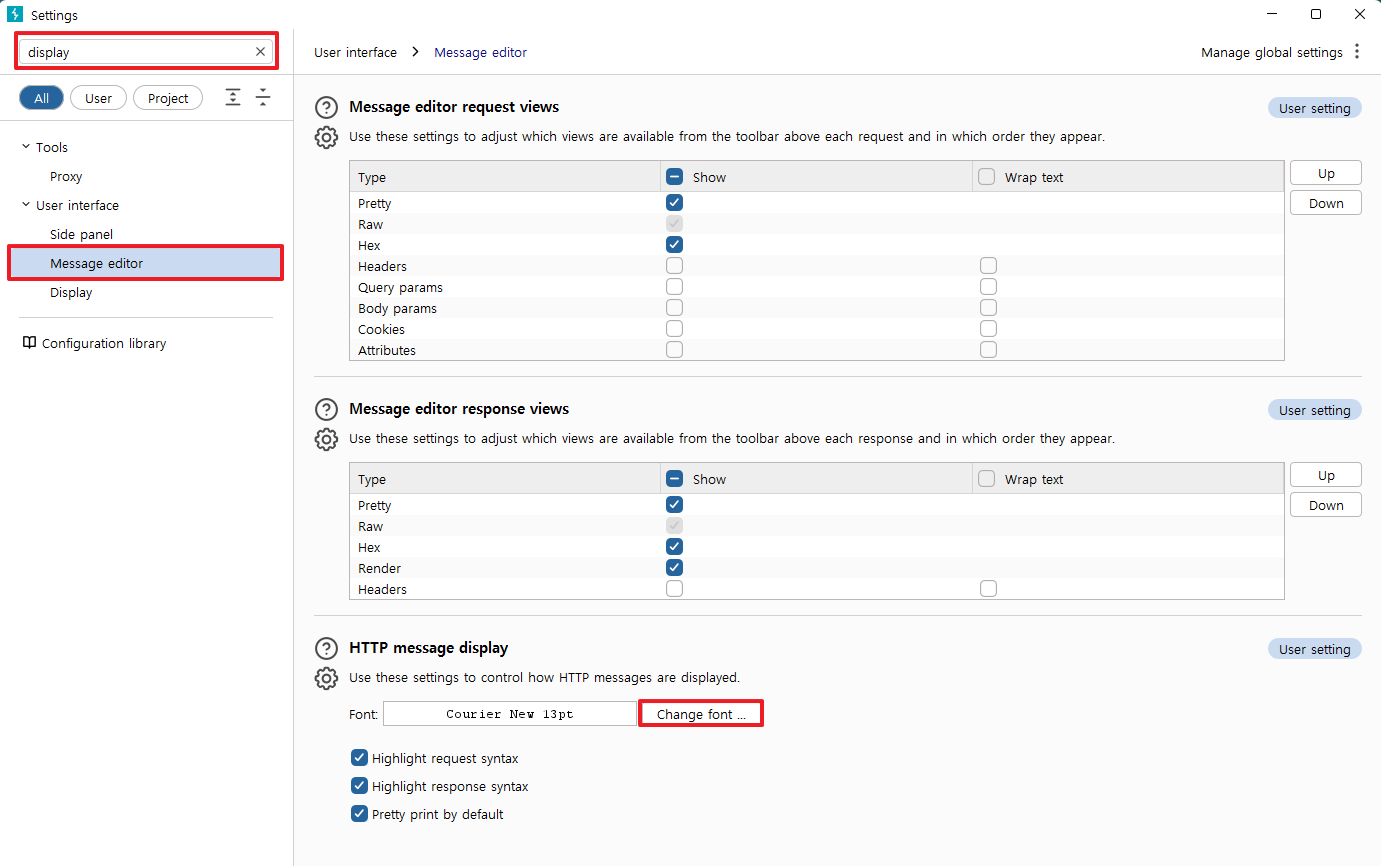Open help for Message editor response views
The width and height of the screenshot is (1381, 866).
[x=326, y=410]
